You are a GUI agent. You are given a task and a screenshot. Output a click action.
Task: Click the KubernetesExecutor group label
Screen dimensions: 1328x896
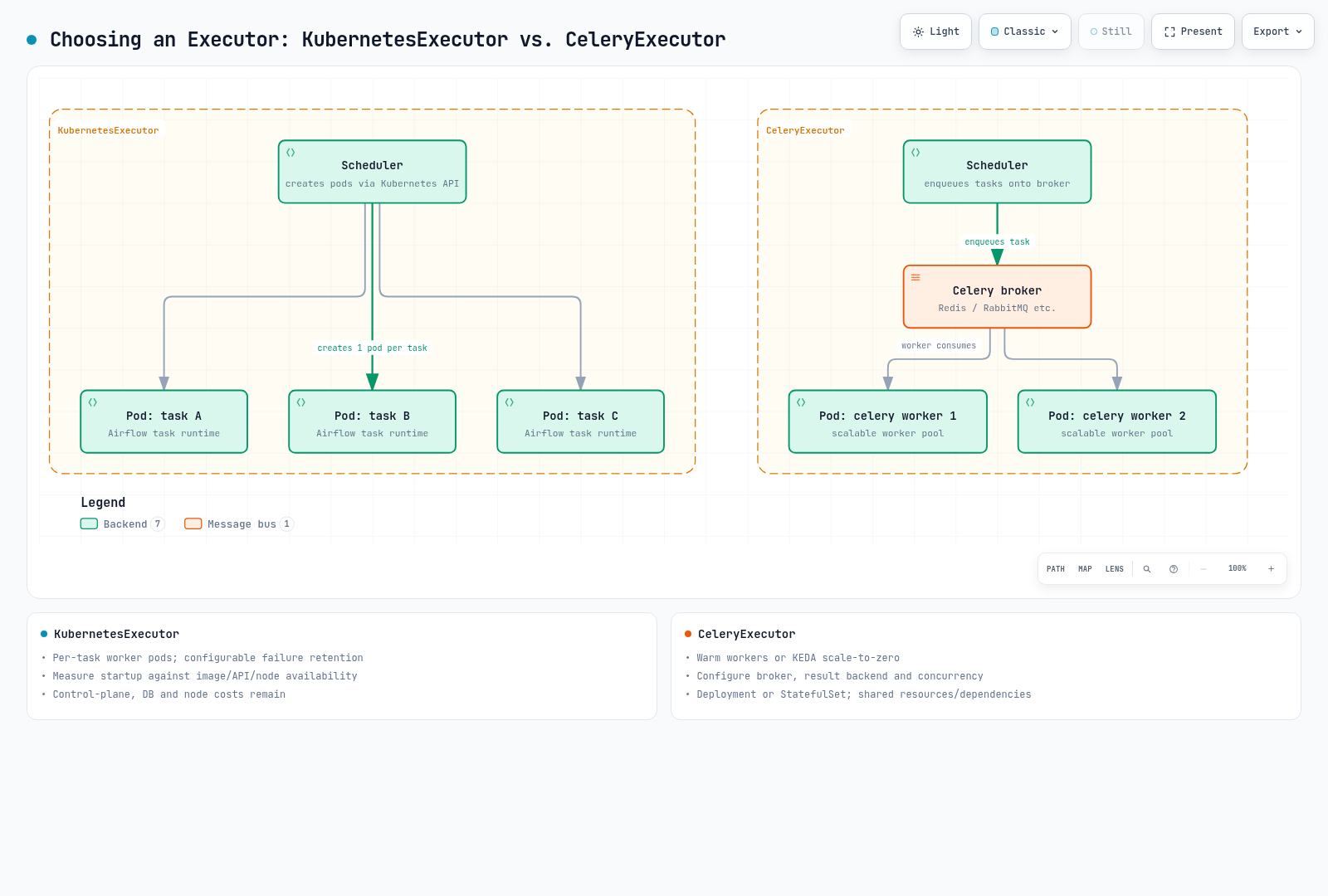pyautogui.click(x=108, y=130)
